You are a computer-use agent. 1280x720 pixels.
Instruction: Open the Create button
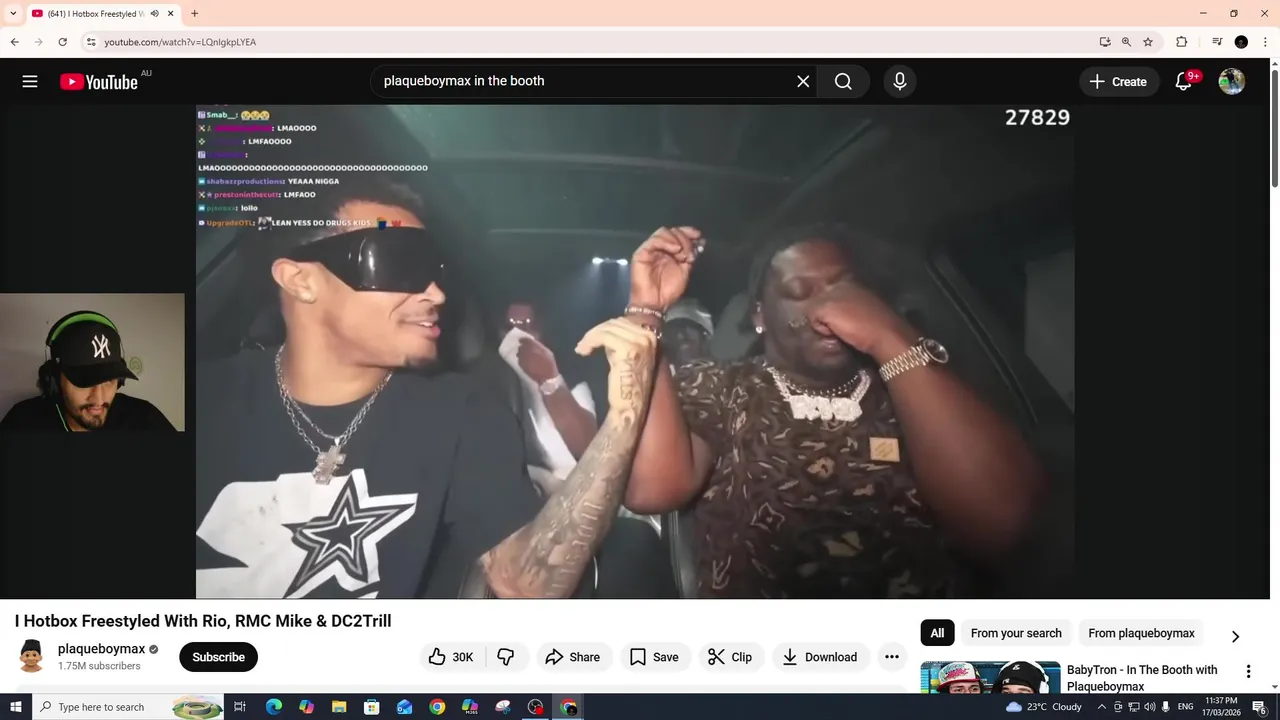pos(1119,81)
